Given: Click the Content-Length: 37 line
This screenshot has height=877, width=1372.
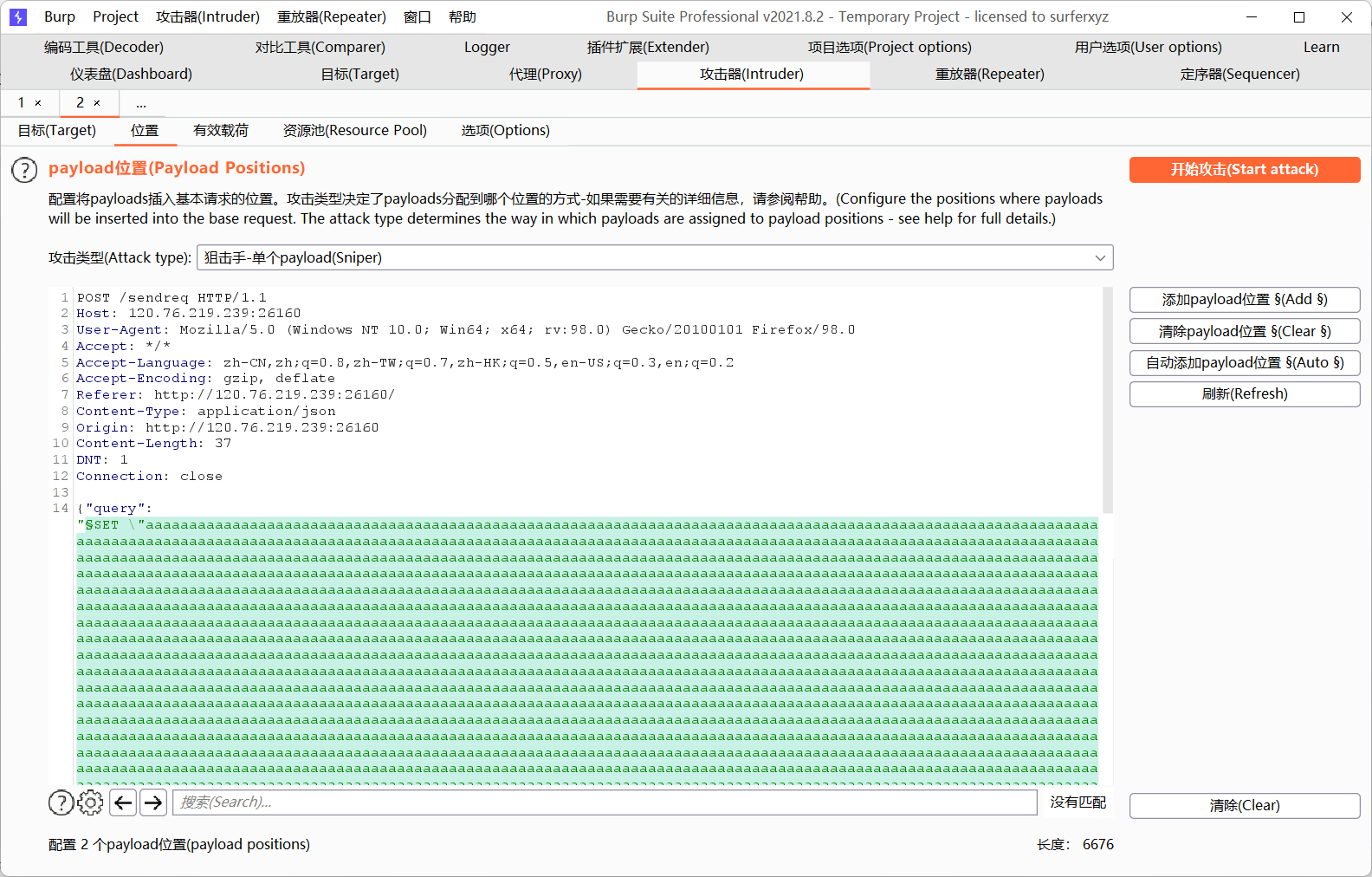Looking at the screenshot, I should 154,443.
